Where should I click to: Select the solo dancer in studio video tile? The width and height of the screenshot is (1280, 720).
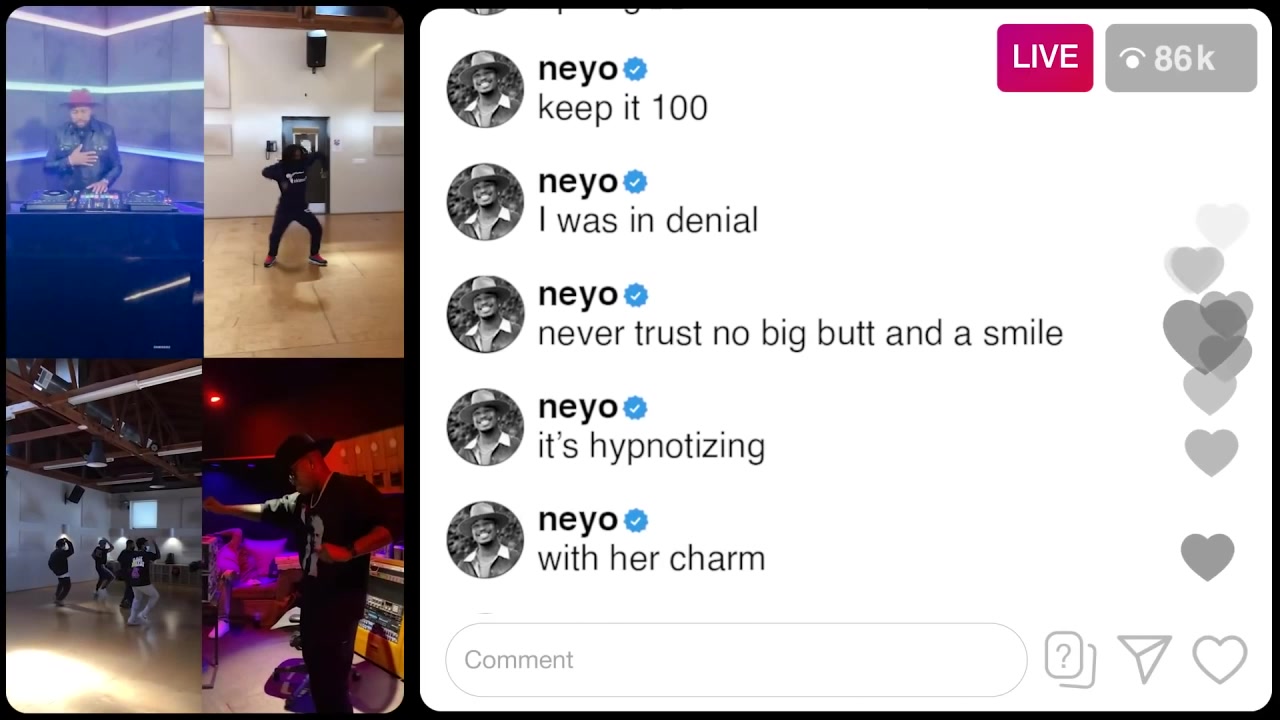pyautogui.click(x=304, y=182)
